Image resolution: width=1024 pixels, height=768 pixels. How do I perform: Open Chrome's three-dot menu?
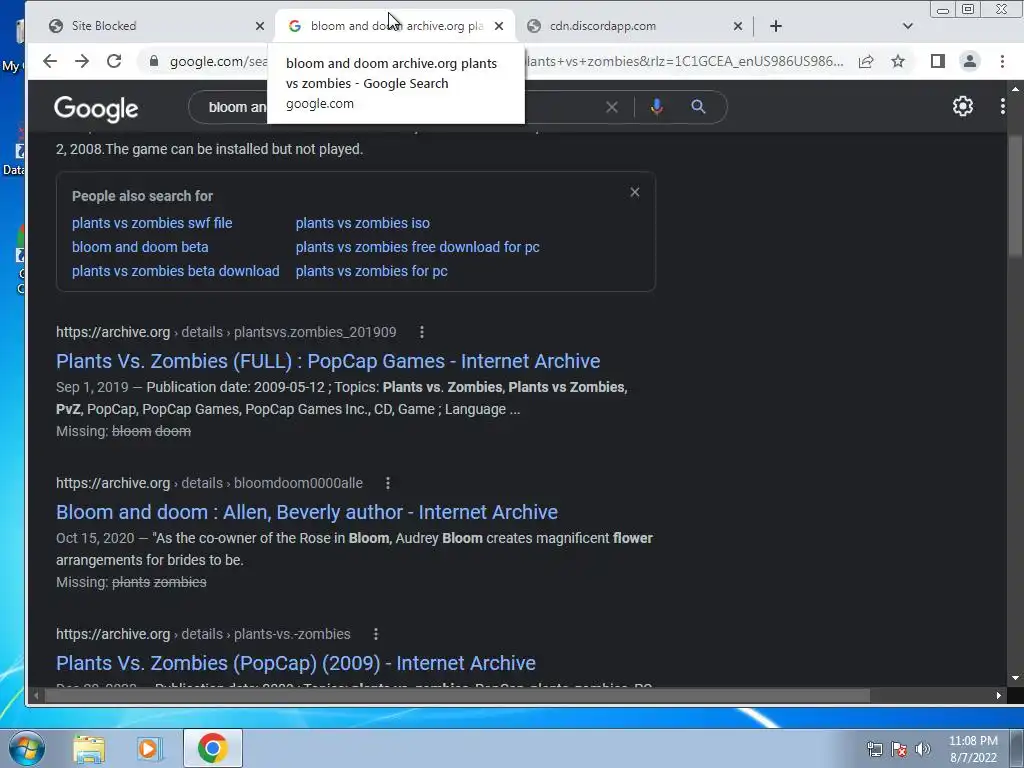(1002, 61)
